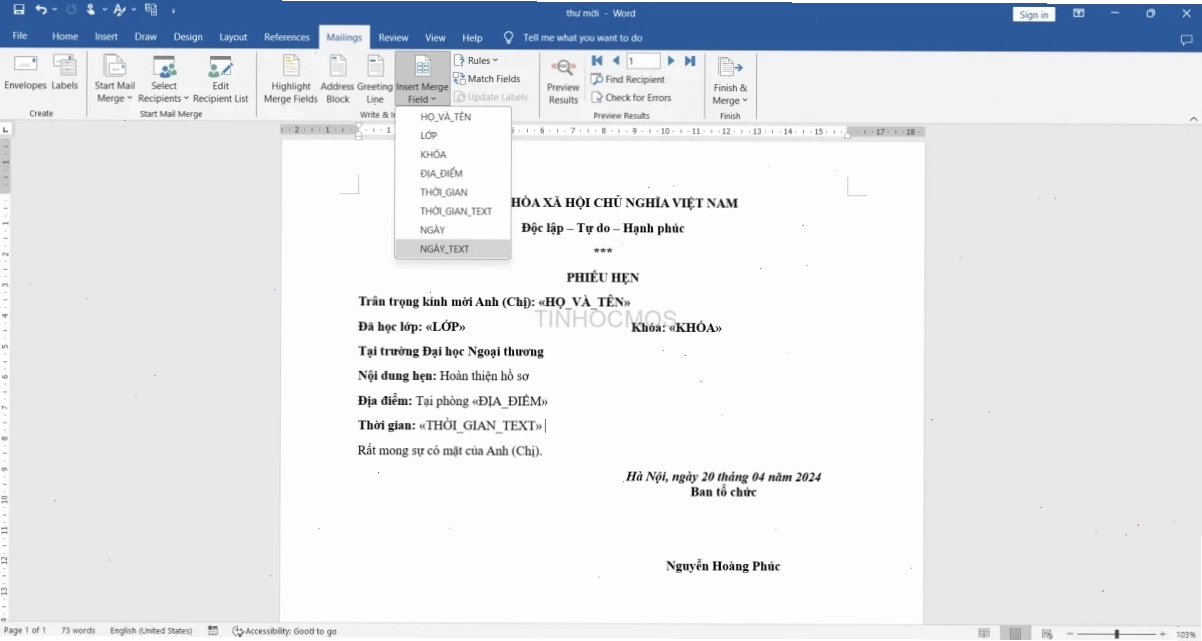Screen dimensions: 1202x641
Task: Select NGÀY merge field from list
Action: click(x=453, y=230)
